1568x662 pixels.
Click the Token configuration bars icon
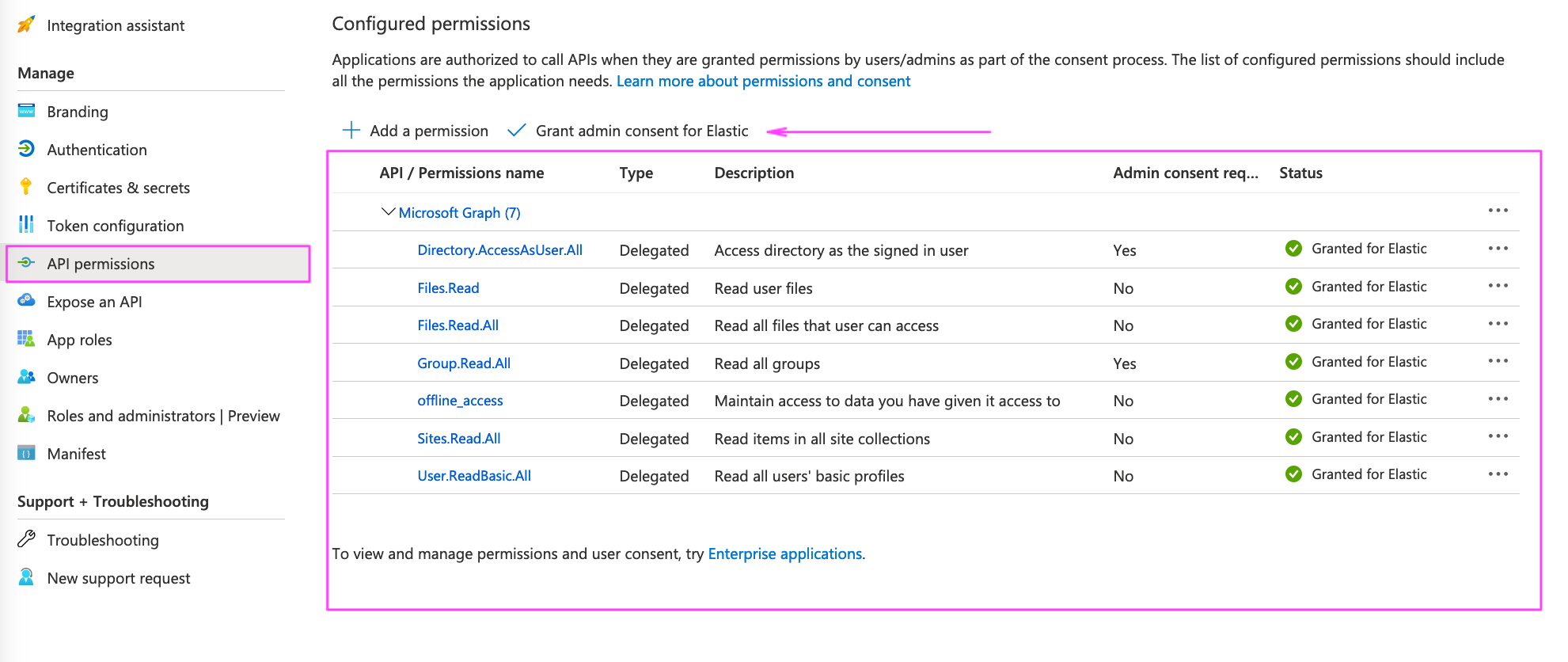click(x=26, y=225)
